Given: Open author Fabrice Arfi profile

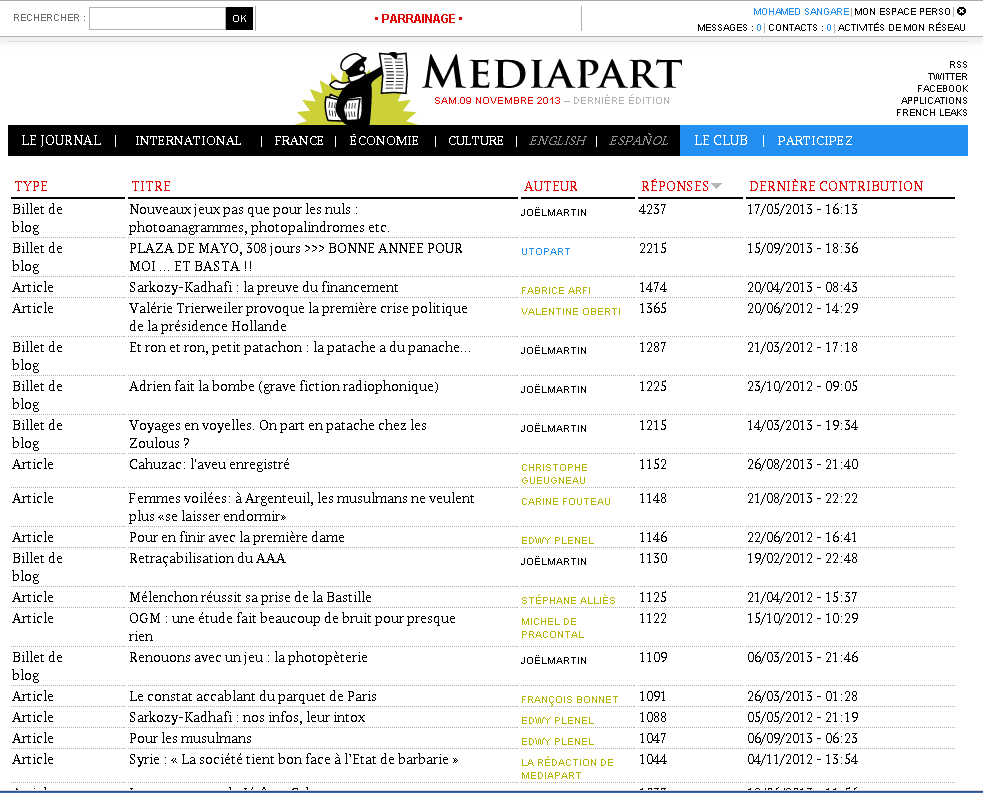Looking at the screenshot, I should click(555, 290).
